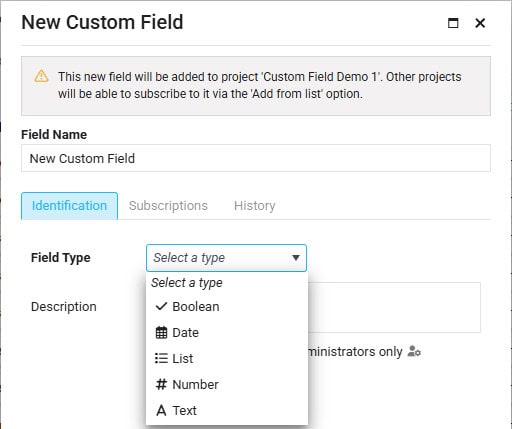Click the Field Type combo box
This screenshot has height=429, width=512.
click(226, 258)
